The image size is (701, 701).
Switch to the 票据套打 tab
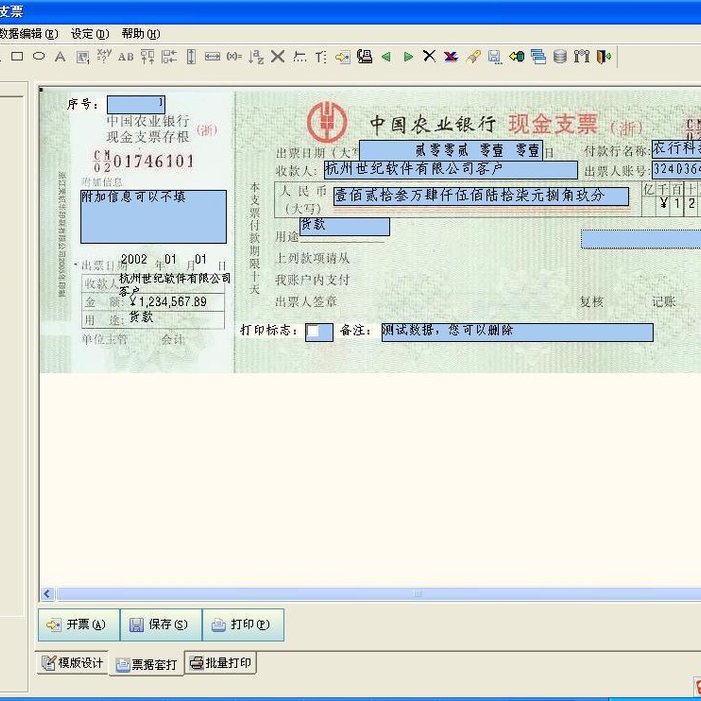(146, 665)
